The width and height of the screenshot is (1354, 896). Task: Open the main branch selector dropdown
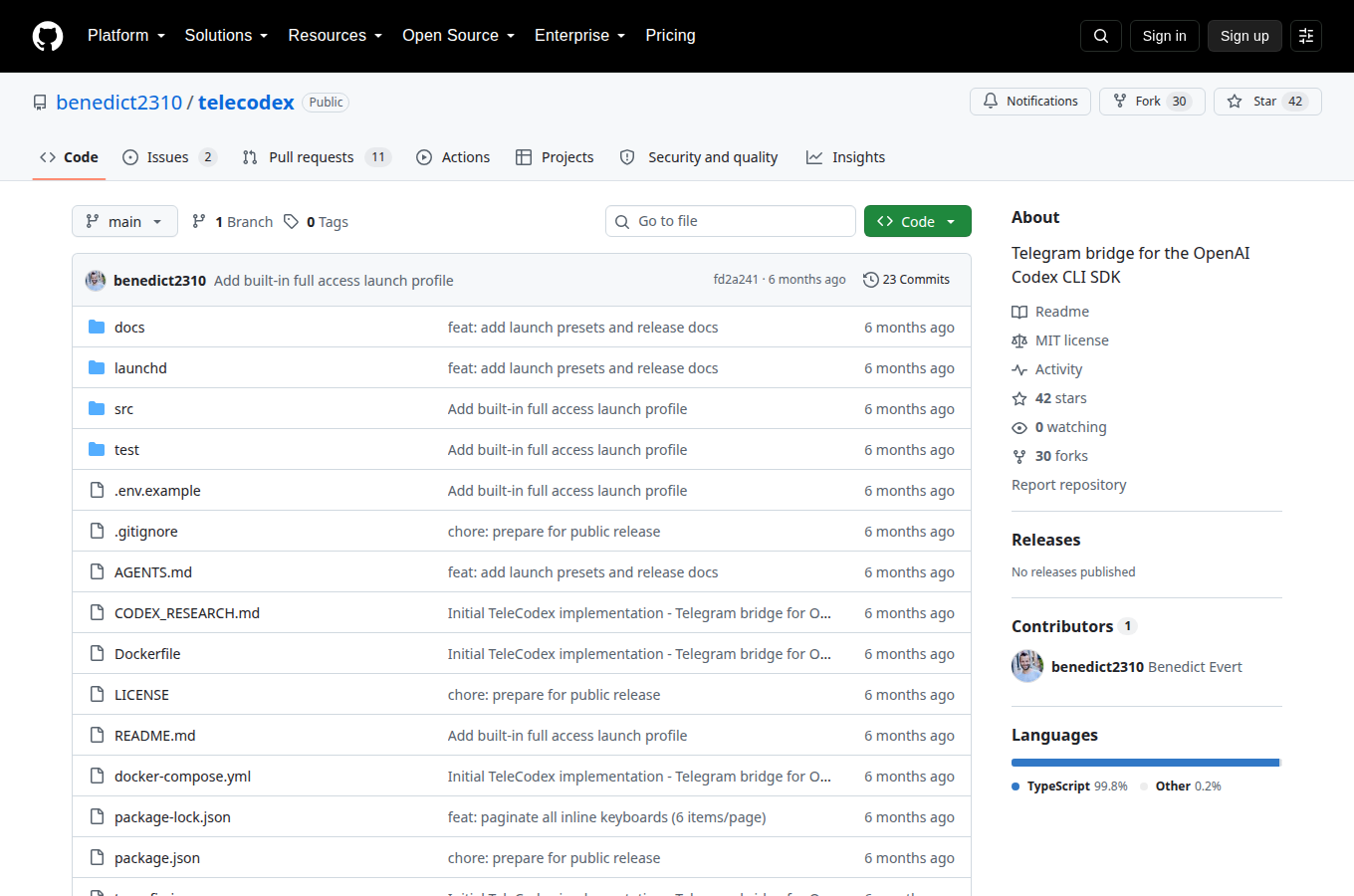pyautogui.click(x=124, y=221)
